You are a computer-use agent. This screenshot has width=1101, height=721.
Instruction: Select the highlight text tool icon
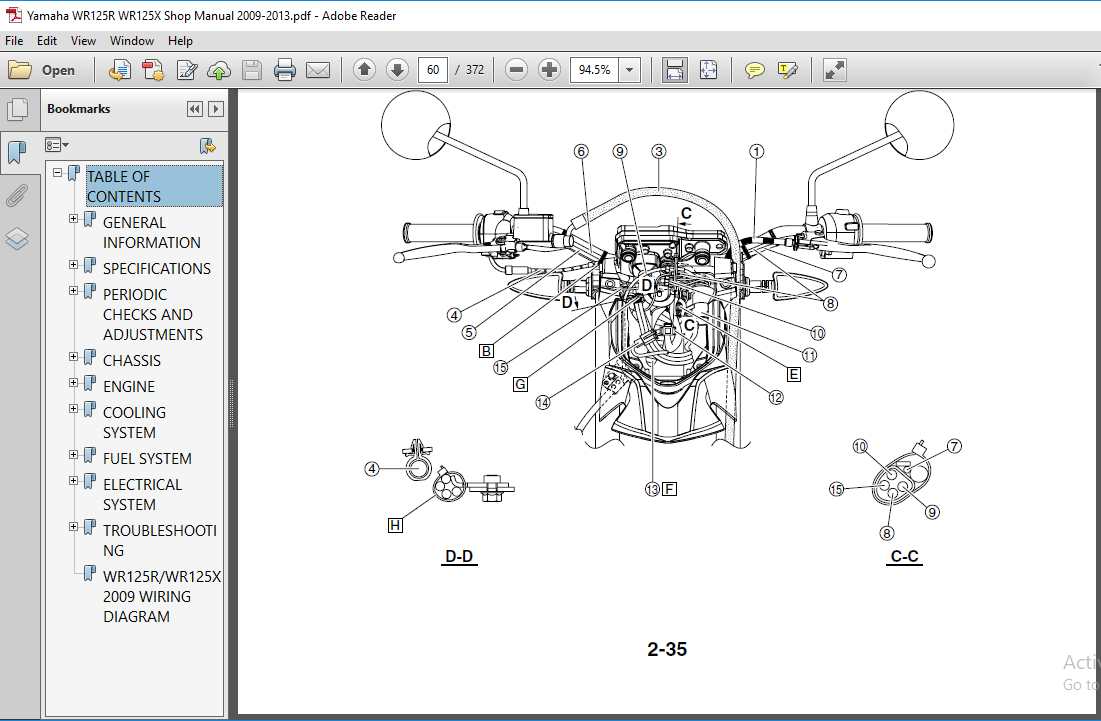tap(788, 70)
